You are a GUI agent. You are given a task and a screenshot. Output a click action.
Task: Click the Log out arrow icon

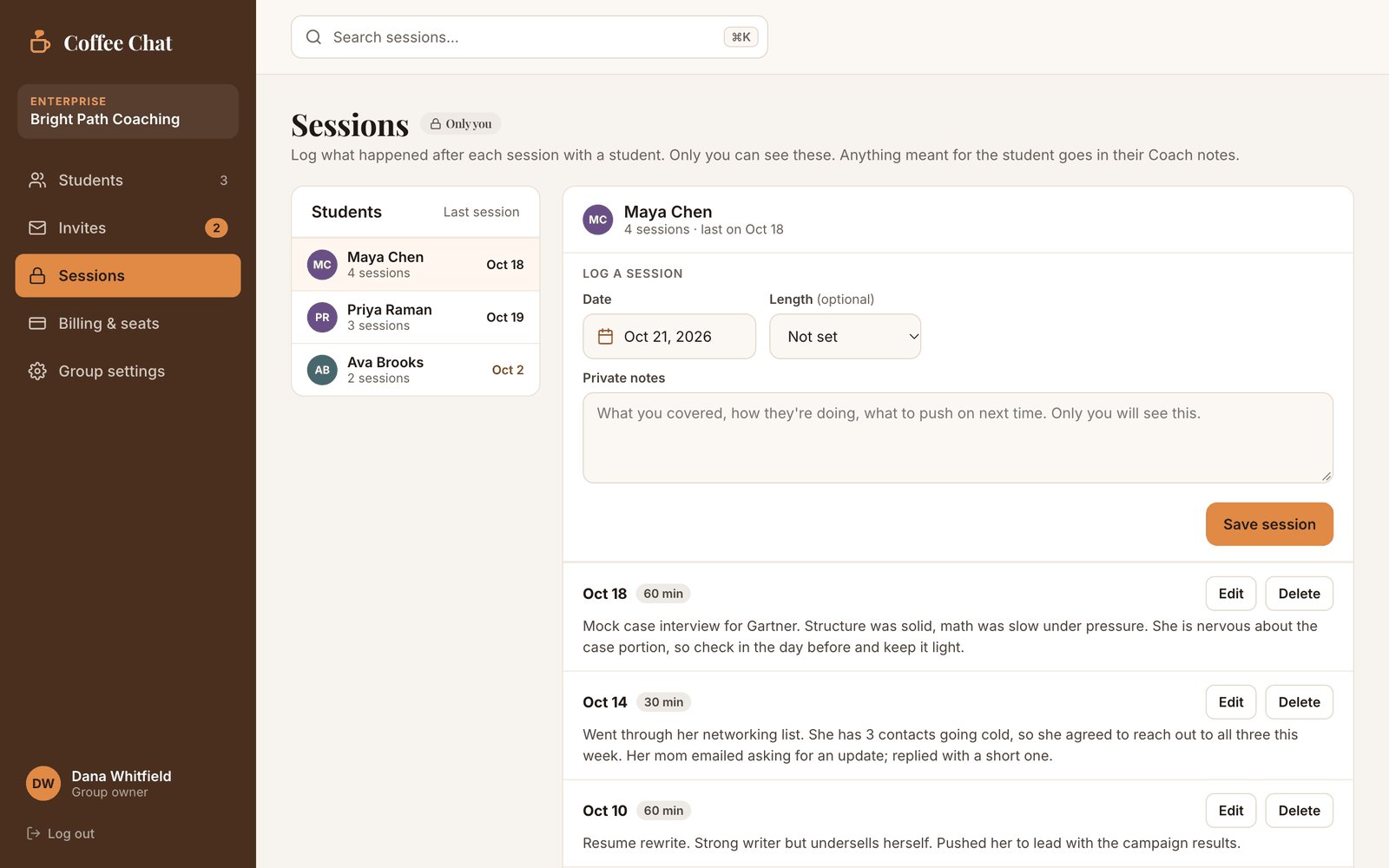[x=34, y=833]
